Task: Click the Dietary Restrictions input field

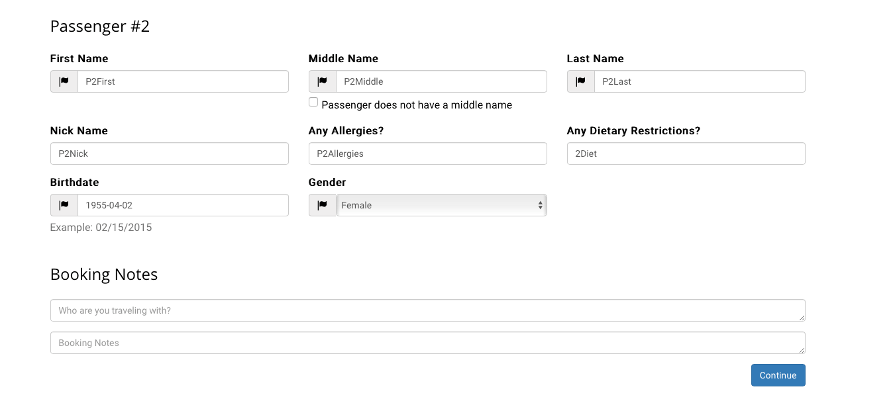Action: 685,154
